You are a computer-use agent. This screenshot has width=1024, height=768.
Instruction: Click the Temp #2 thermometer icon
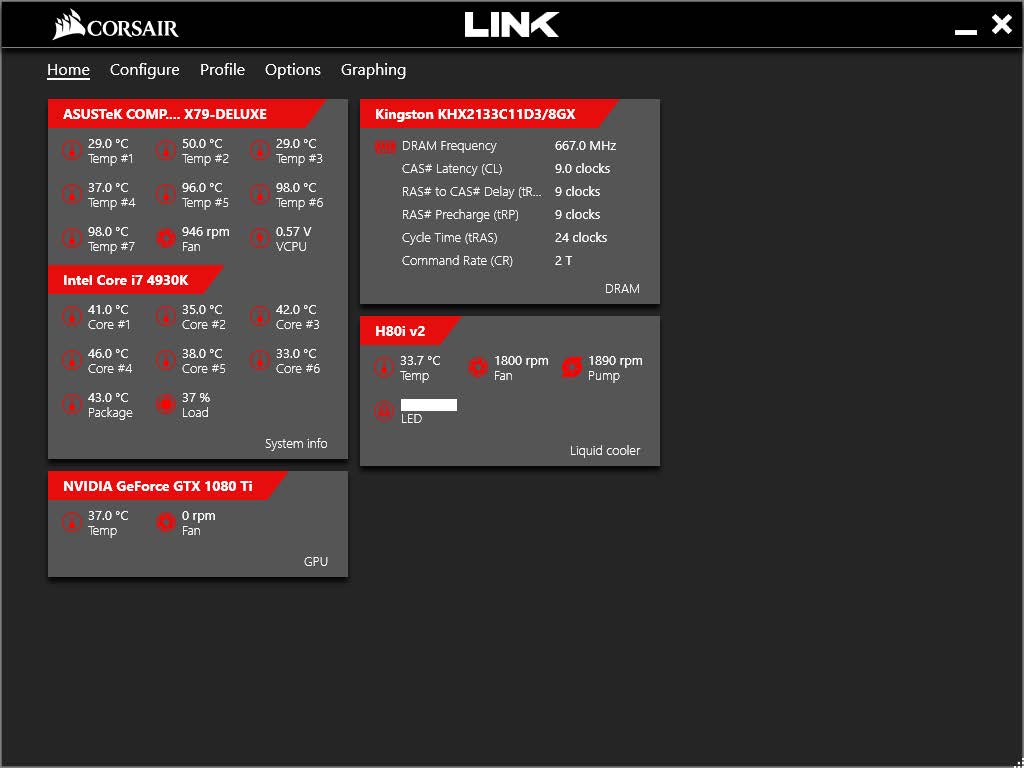166,150
